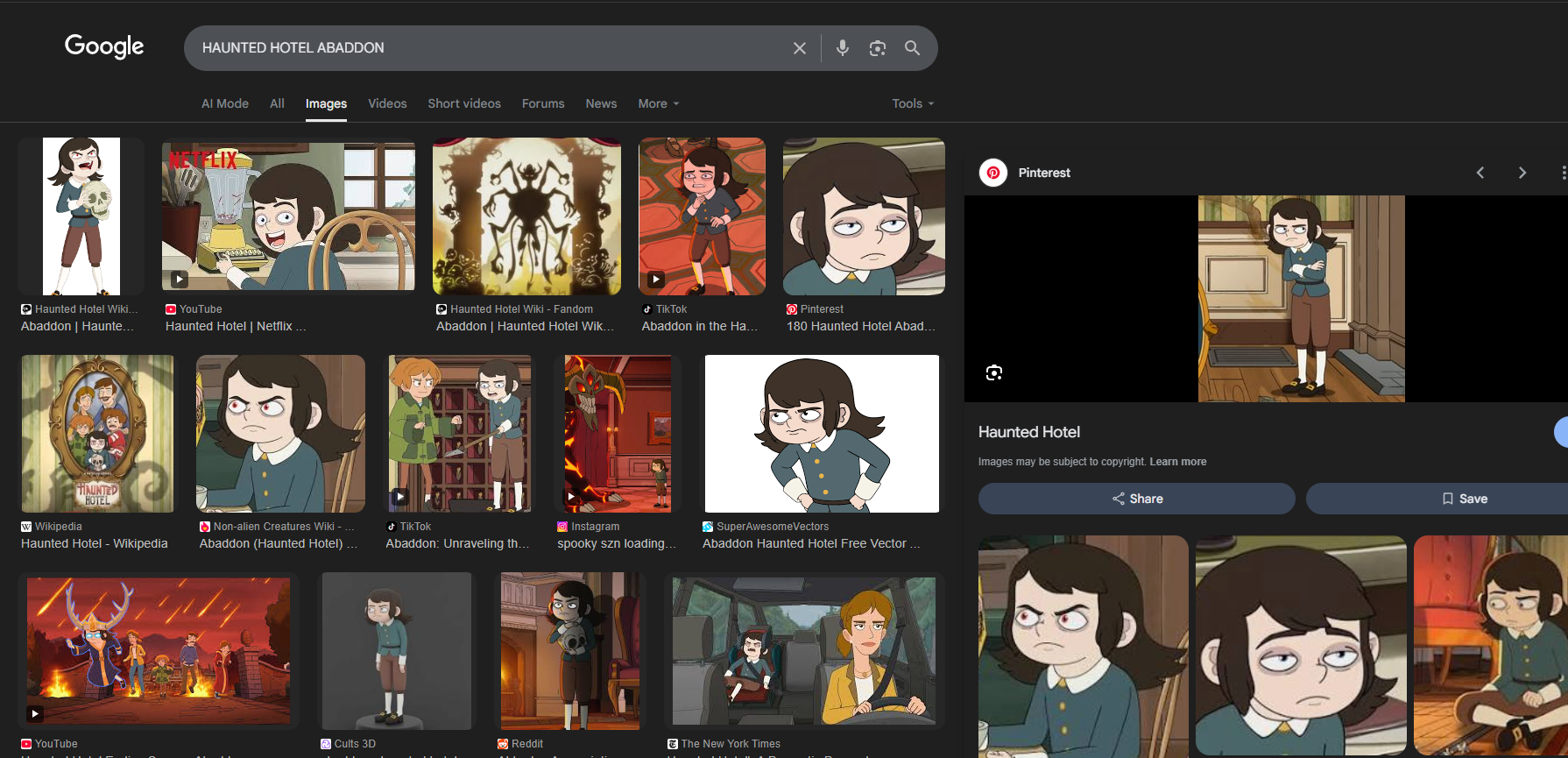Screen dimensions: 1568x758
Task: Play the 'Abaddon: Unraveling' TikTok video badge
Action: [x=399, y=497]
